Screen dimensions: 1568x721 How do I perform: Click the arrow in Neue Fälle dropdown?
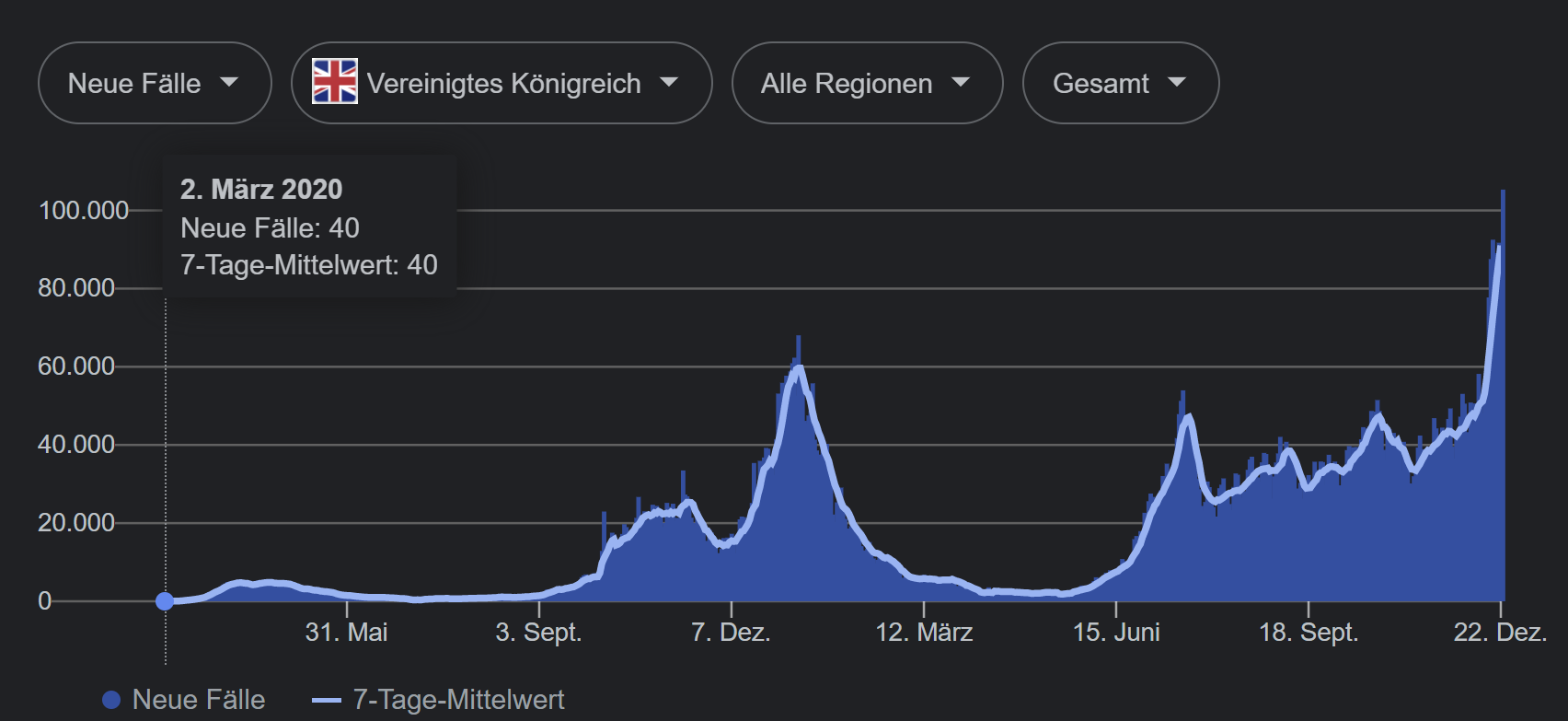[229, 83]
